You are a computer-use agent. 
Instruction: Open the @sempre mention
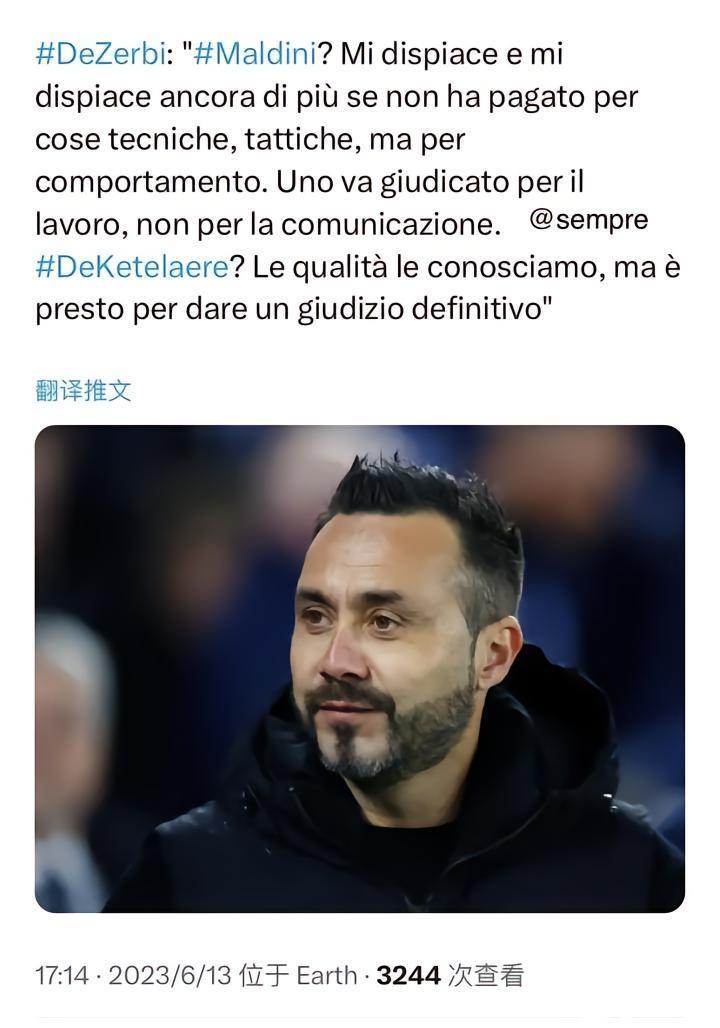[x=588, y=220]
